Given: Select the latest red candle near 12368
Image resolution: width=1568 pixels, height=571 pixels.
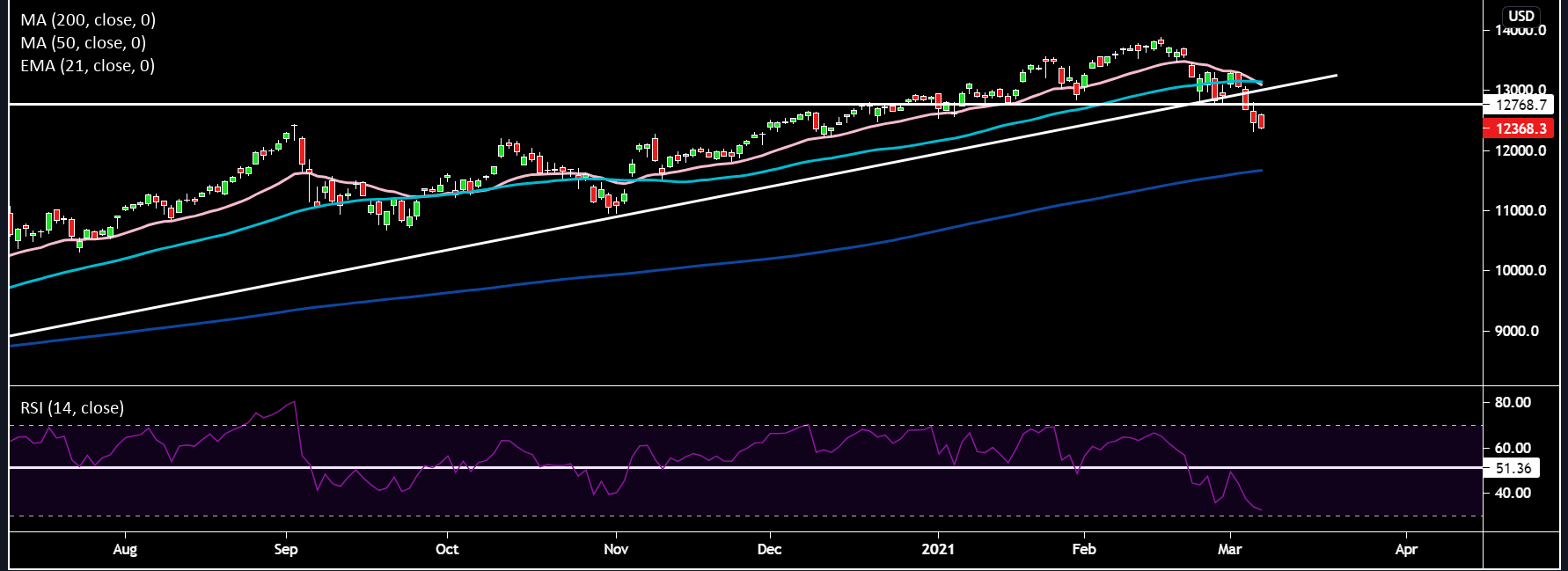Looking at the screenshot, I should [x=1261, y=121].
